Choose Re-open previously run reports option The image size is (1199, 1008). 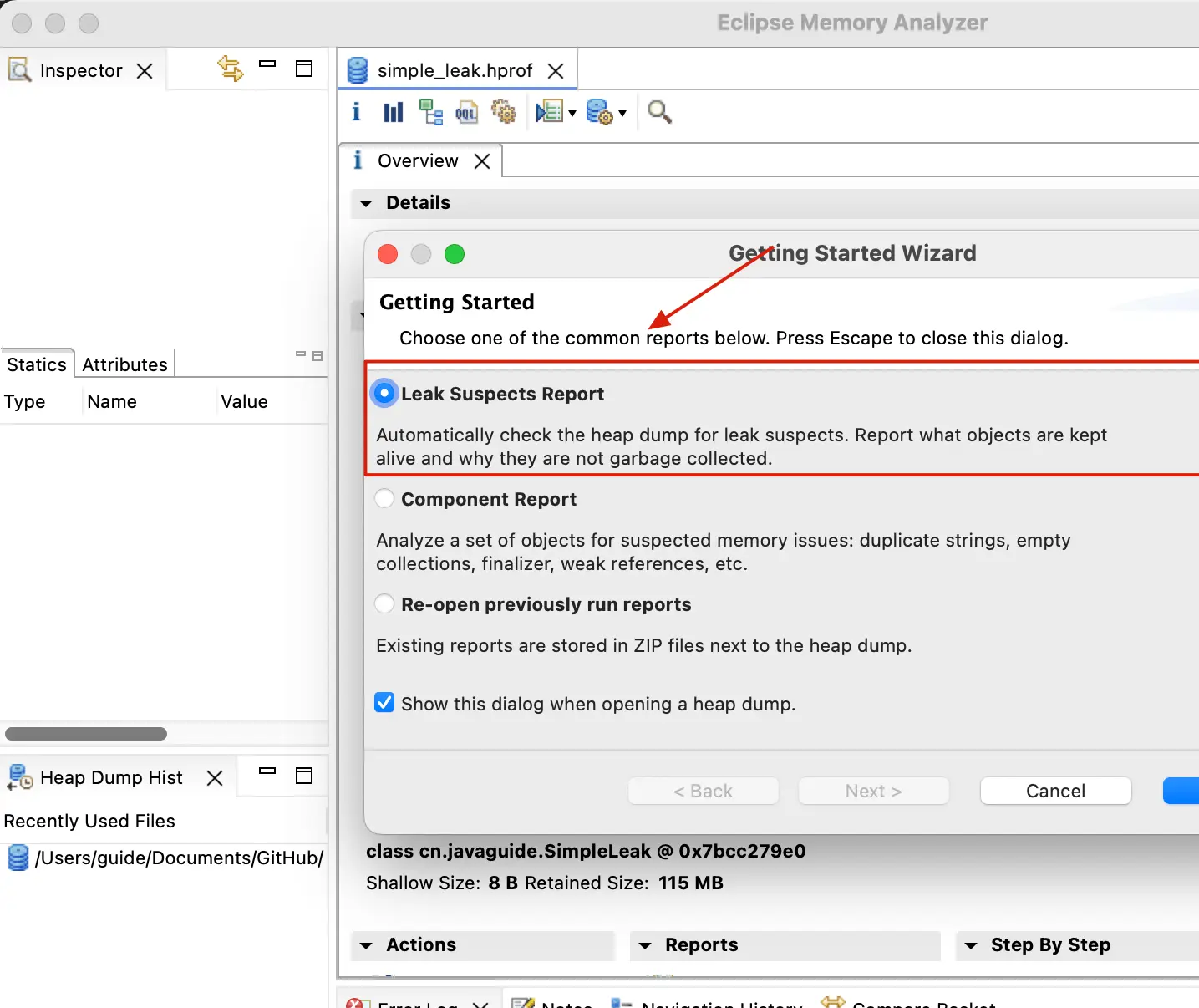pyautogui.click(x=384, y=604)
